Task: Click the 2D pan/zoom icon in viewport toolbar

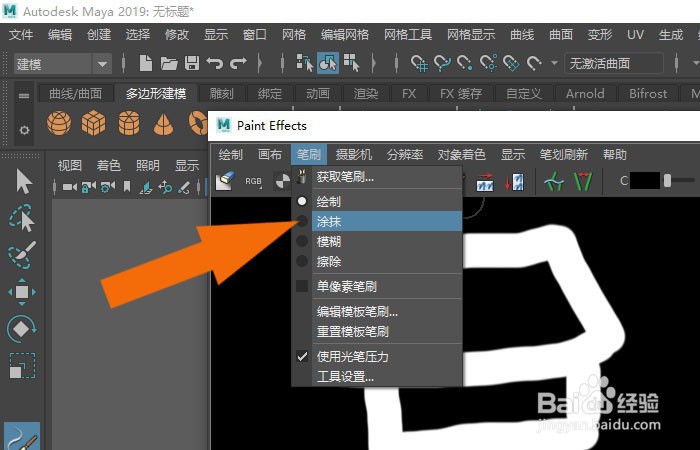Action: tap(165, 187)
